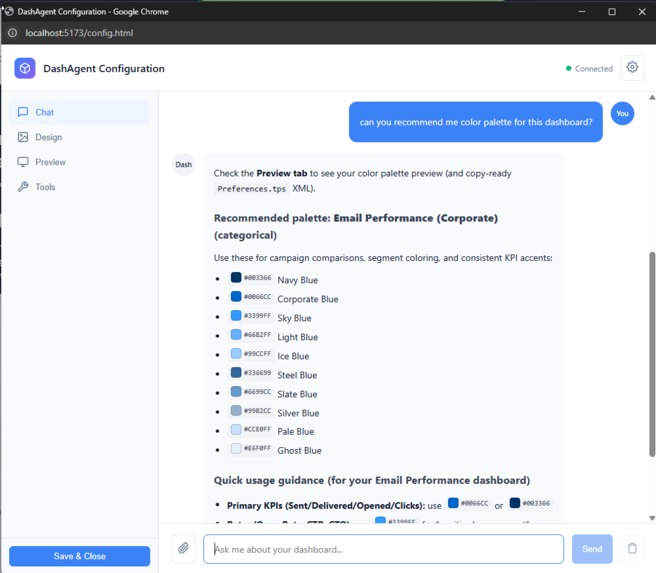Minimize the Chrome window
Viewport: 656px width, 573px height.
[582, 12]
